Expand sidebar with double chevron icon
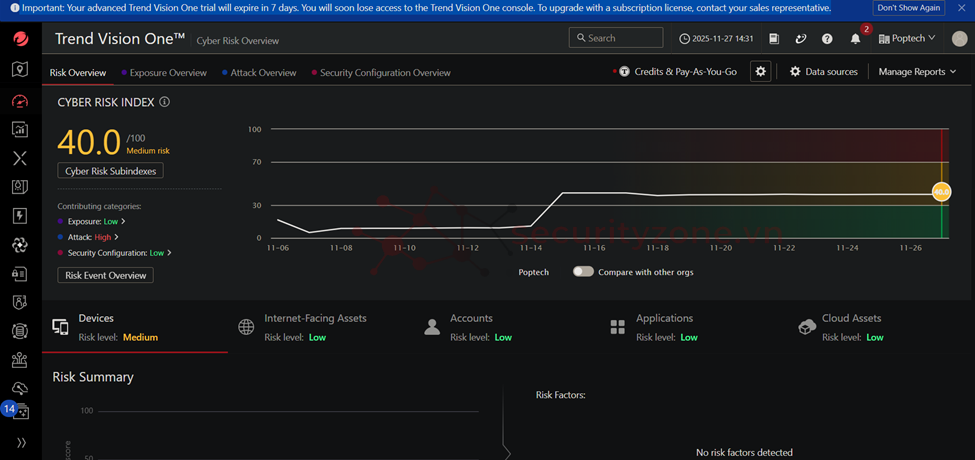Image resolution: width=975 pixels, height=460 pixels. pyautogui.click(x=21, y=442)
